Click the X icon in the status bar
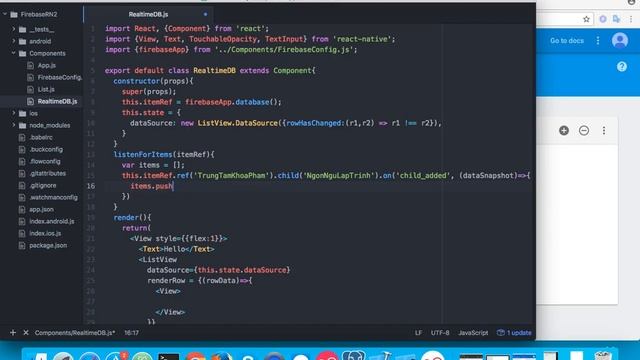The height and width of the screenshot is (360, 640). (x=26, y=333)
